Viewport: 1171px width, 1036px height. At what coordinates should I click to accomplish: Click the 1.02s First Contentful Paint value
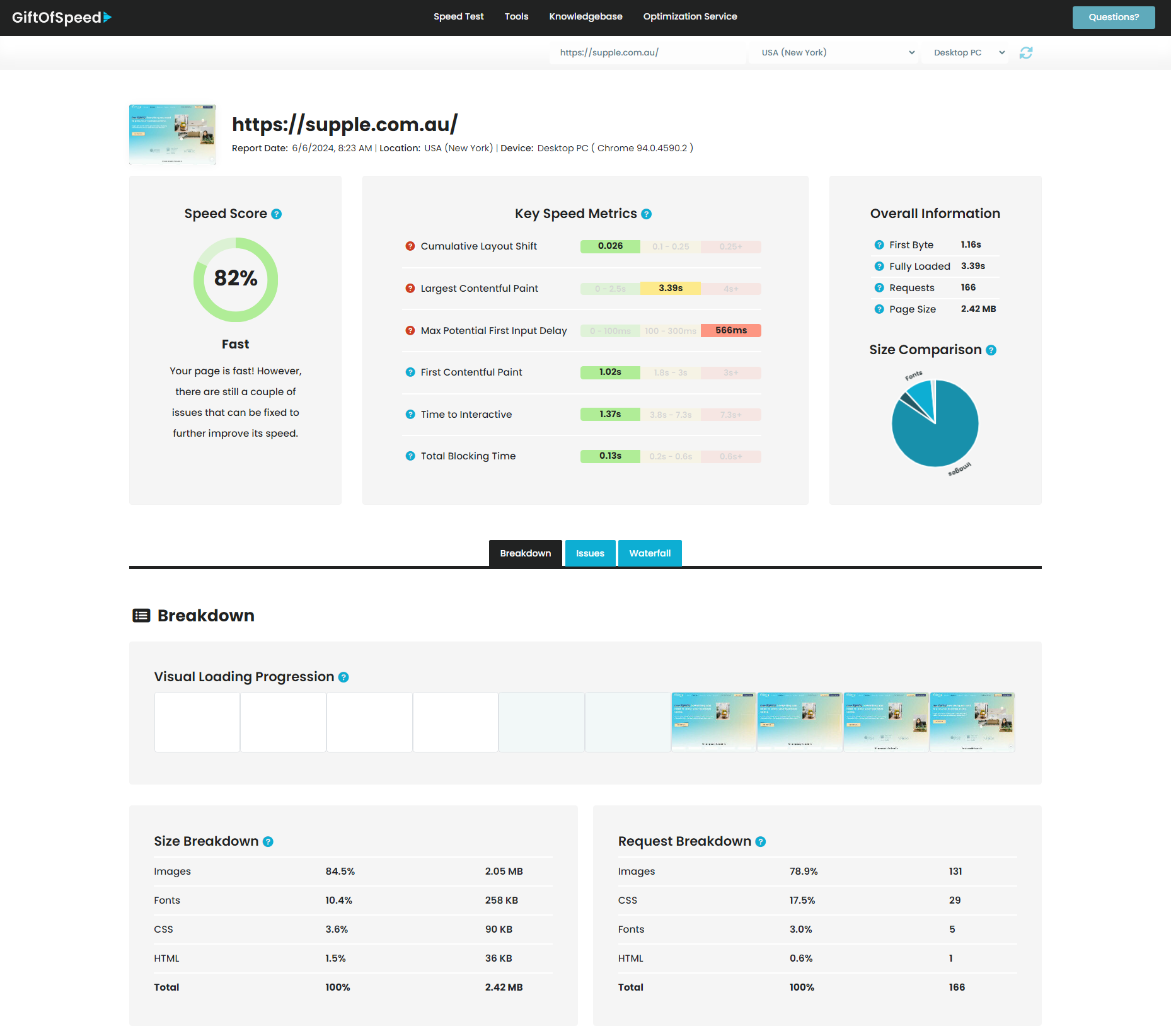tap(610, 372)
